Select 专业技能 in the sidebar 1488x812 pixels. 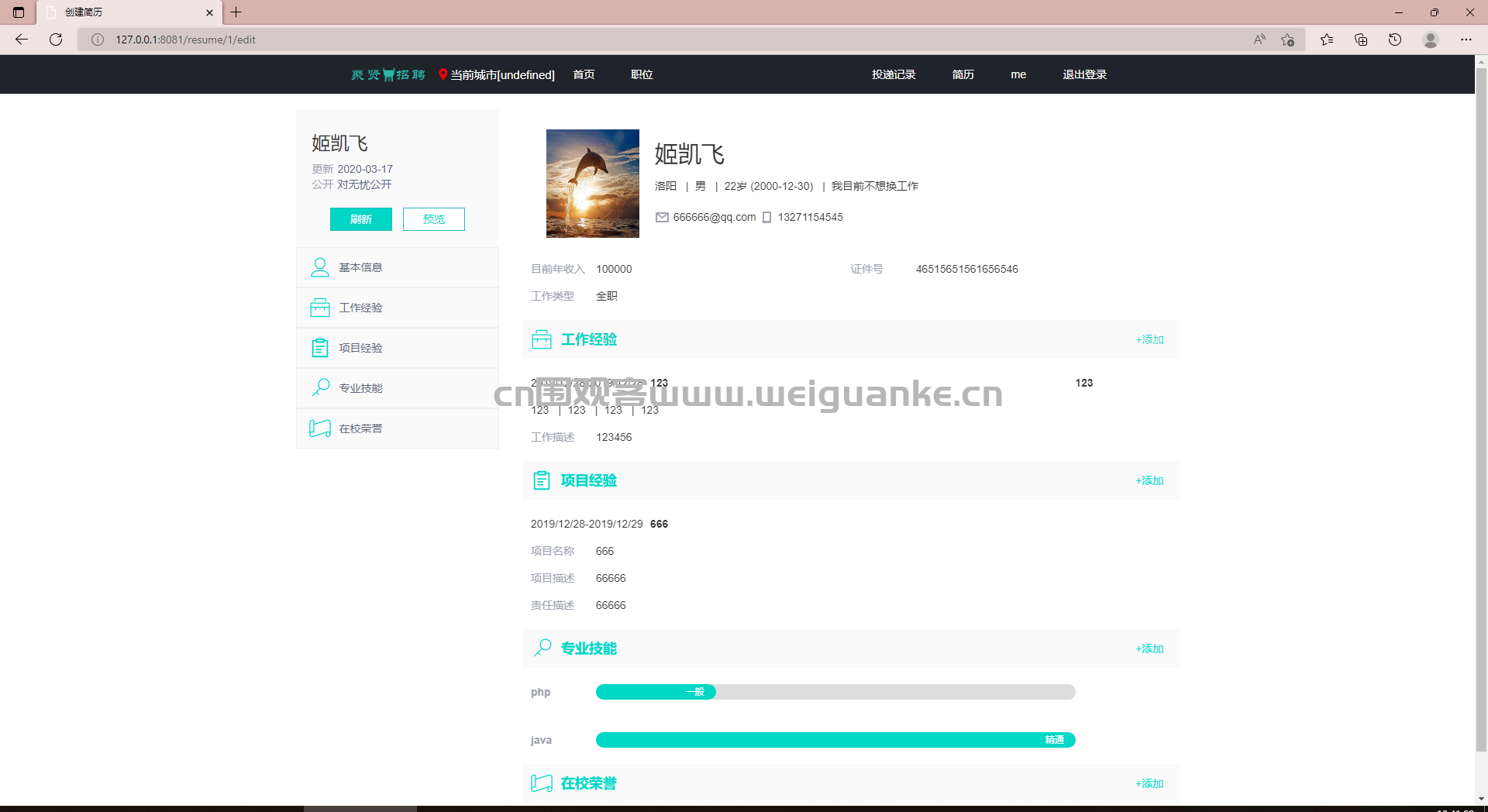398,388
